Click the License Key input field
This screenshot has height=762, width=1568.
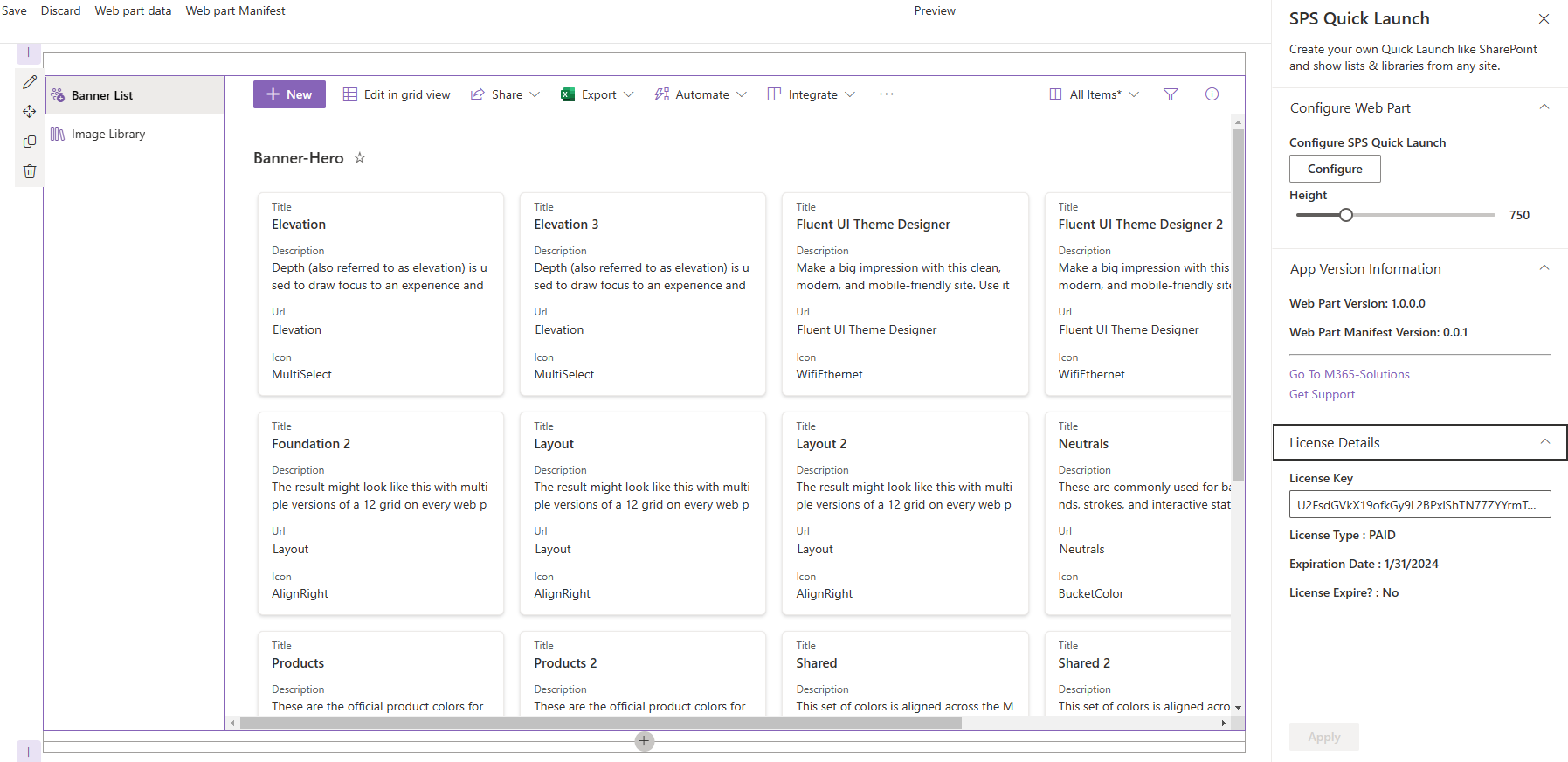1419,504
